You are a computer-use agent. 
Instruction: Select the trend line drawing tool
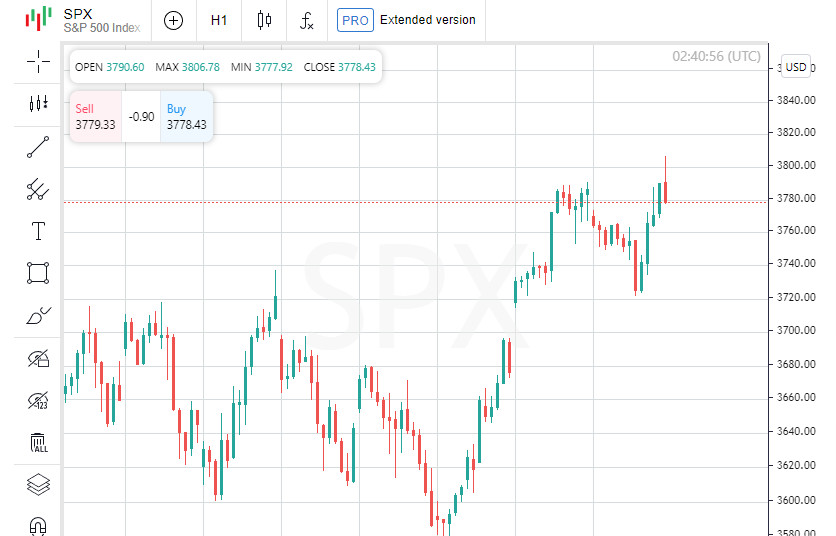click(x=38, y=147)
